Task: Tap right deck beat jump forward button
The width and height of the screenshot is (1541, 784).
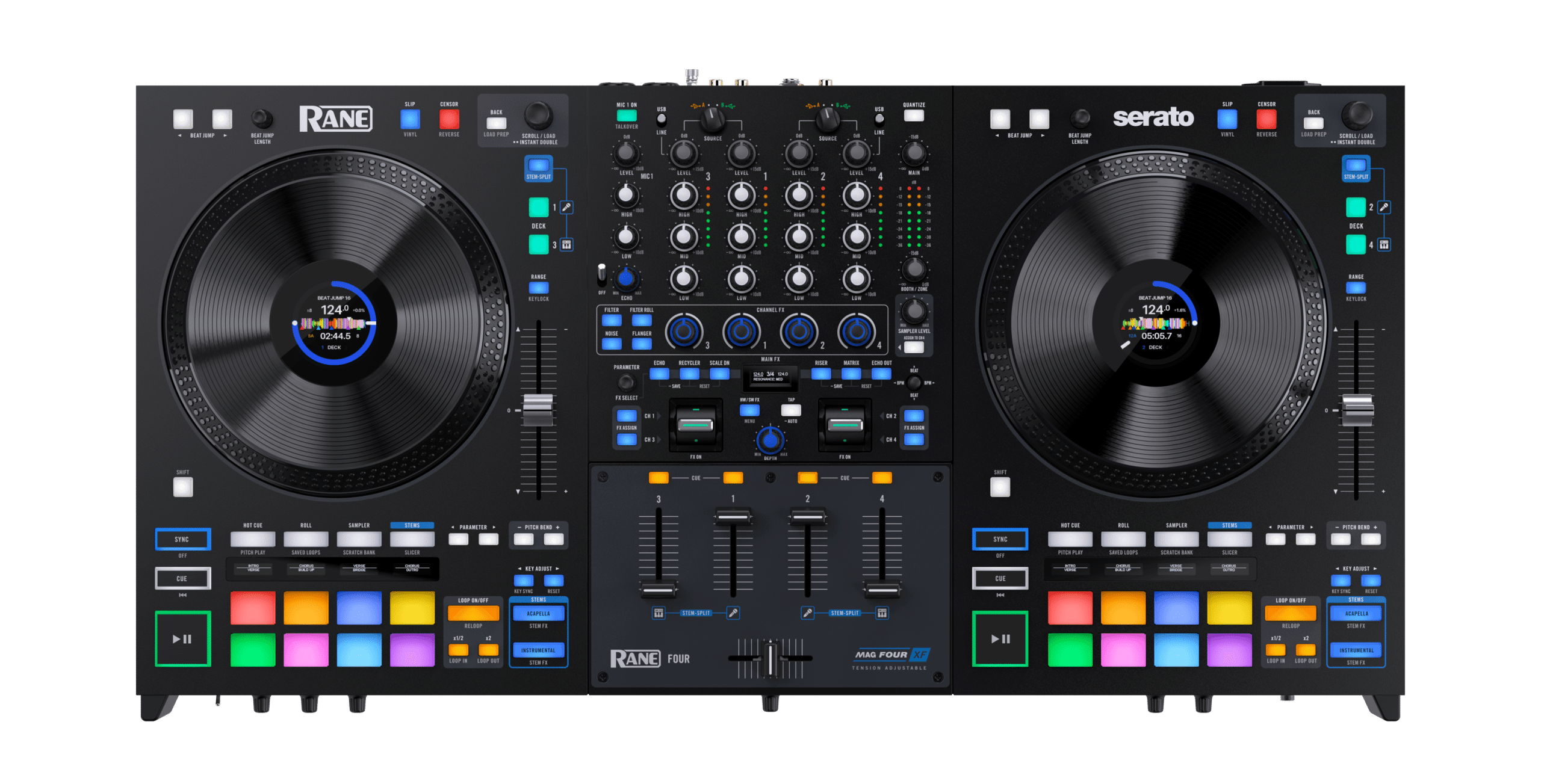Action: [1039, 119]
